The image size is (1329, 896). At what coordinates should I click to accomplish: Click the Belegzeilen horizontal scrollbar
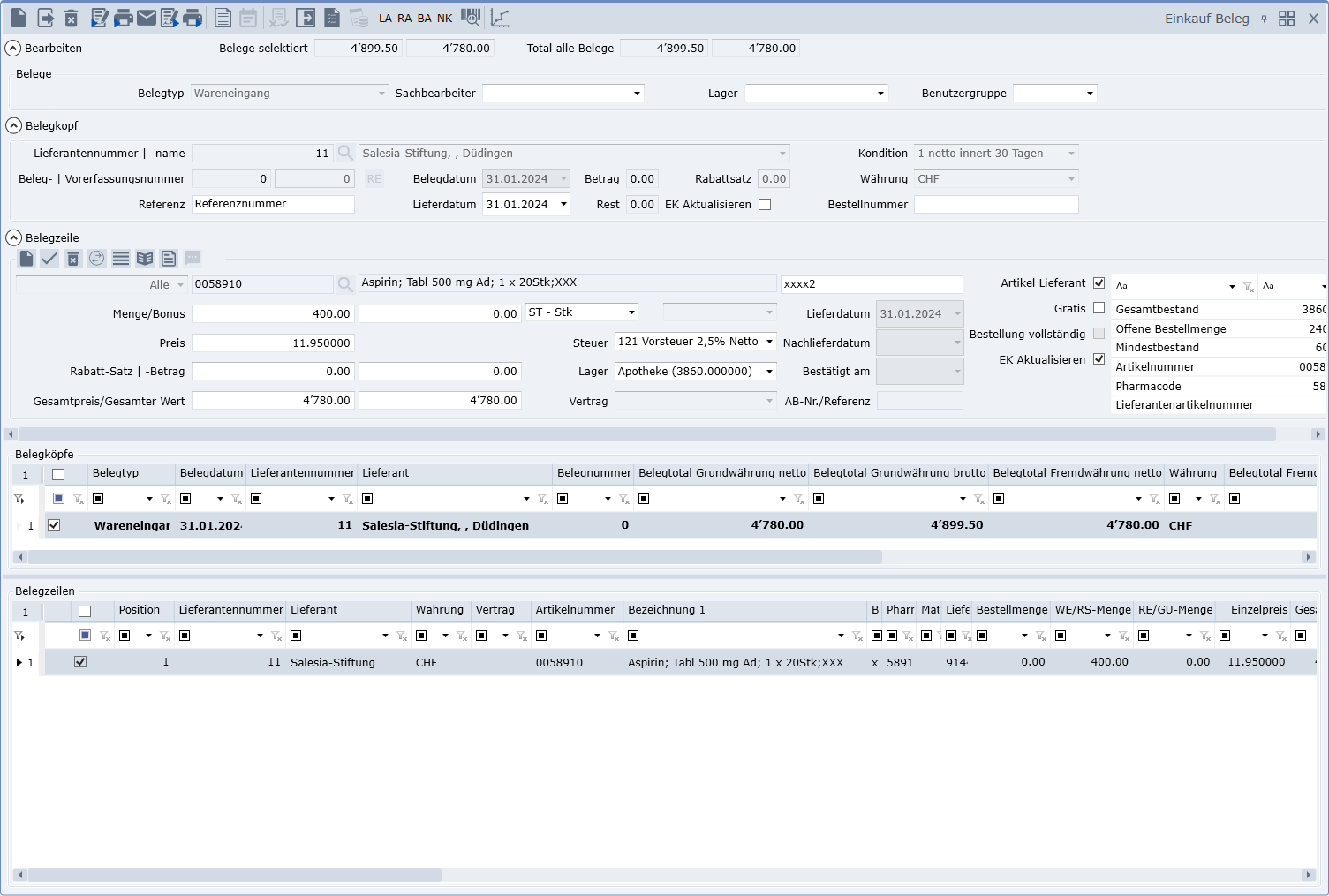click(230, 875)
